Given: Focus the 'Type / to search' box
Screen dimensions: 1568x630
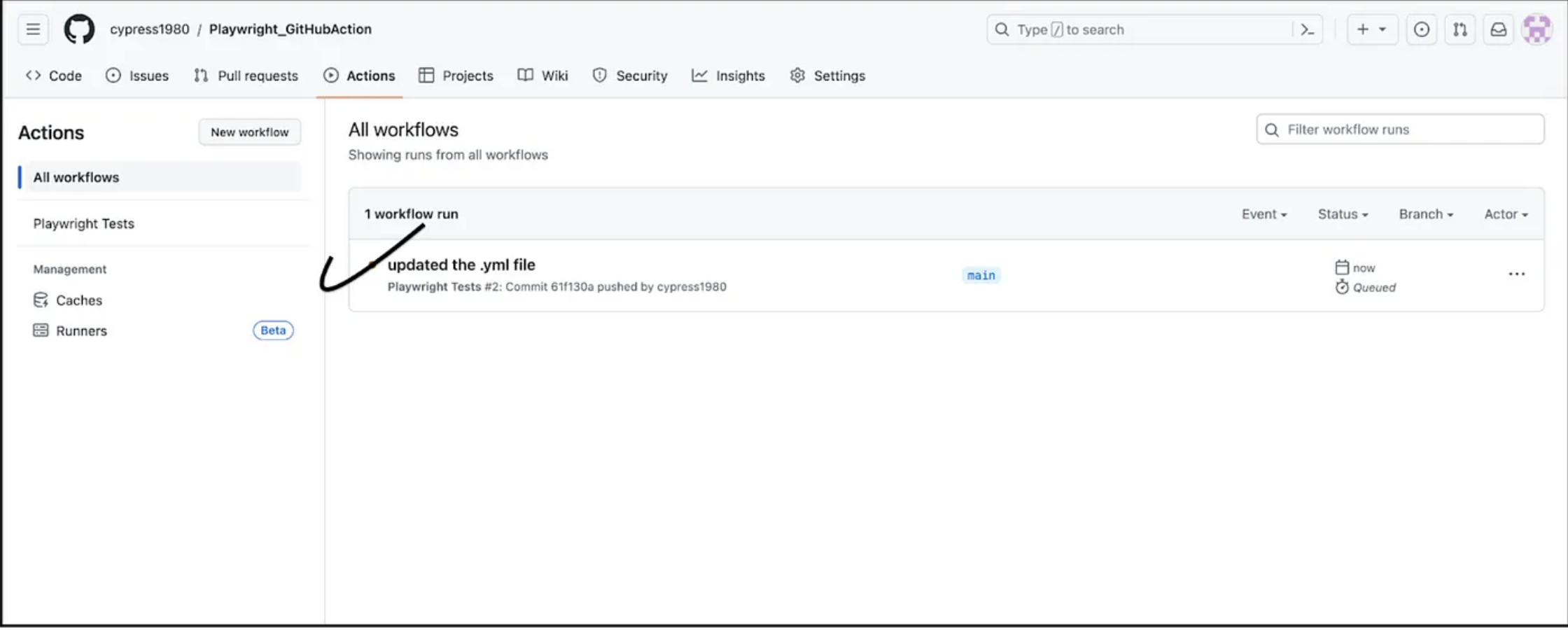Looking at the screenshot, I should [x=1155, y=29].
